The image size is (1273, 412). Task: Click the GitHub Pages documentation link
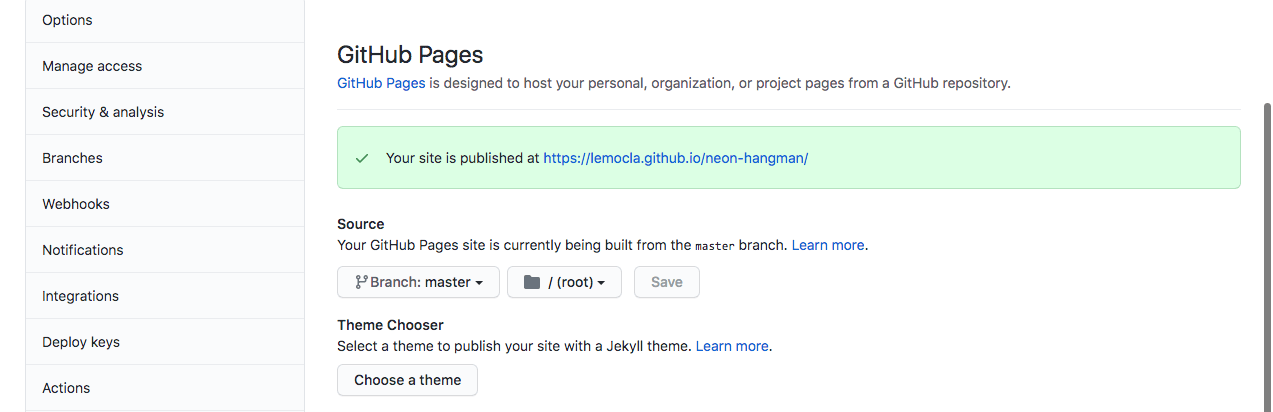coord(381,83)
